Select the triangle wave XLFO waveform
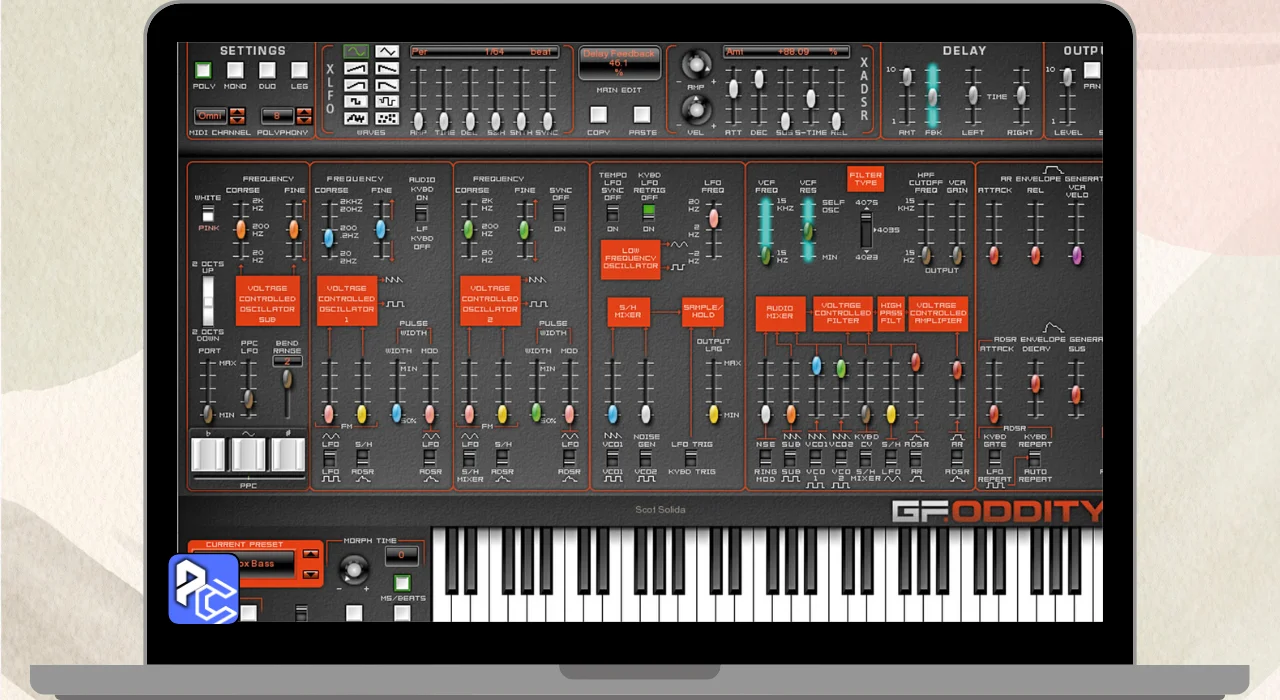Image resolution: width=1280 pixels, height=700 pixels. [x=387, y=52]
